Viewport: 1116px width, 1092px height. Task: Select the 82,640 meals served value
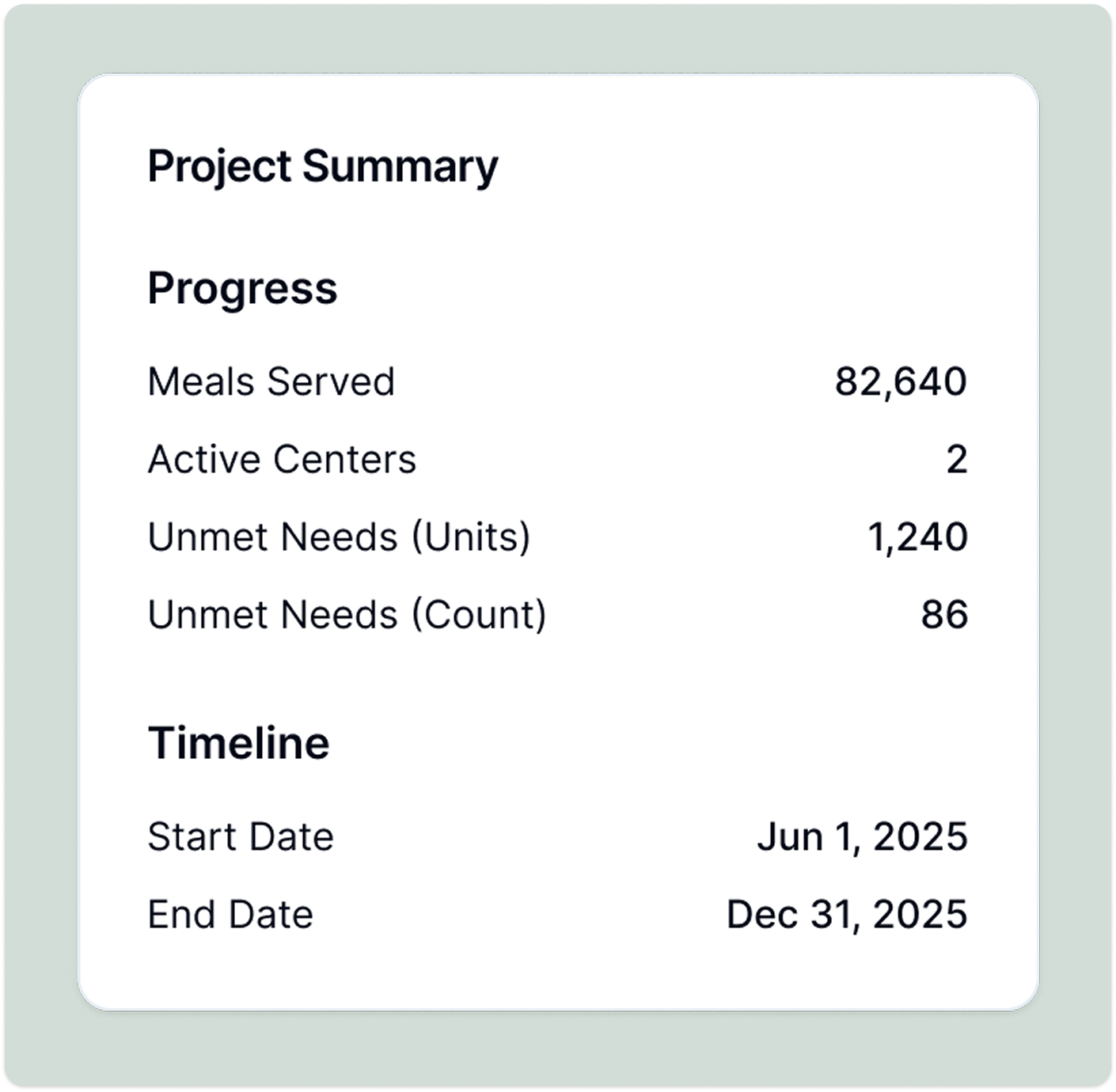pyautogui.click(x=901, y=382)
